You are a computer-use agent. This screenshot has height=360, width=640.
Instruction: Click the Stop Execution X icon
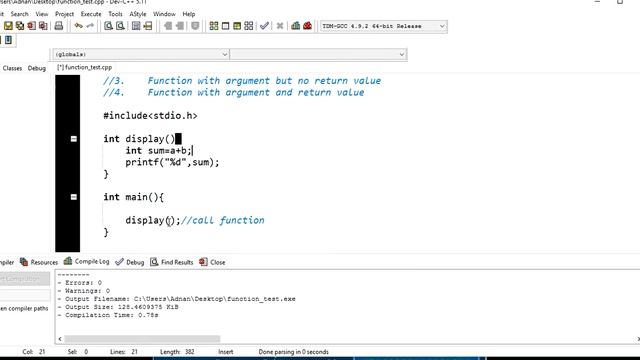[x=280, y=26]
